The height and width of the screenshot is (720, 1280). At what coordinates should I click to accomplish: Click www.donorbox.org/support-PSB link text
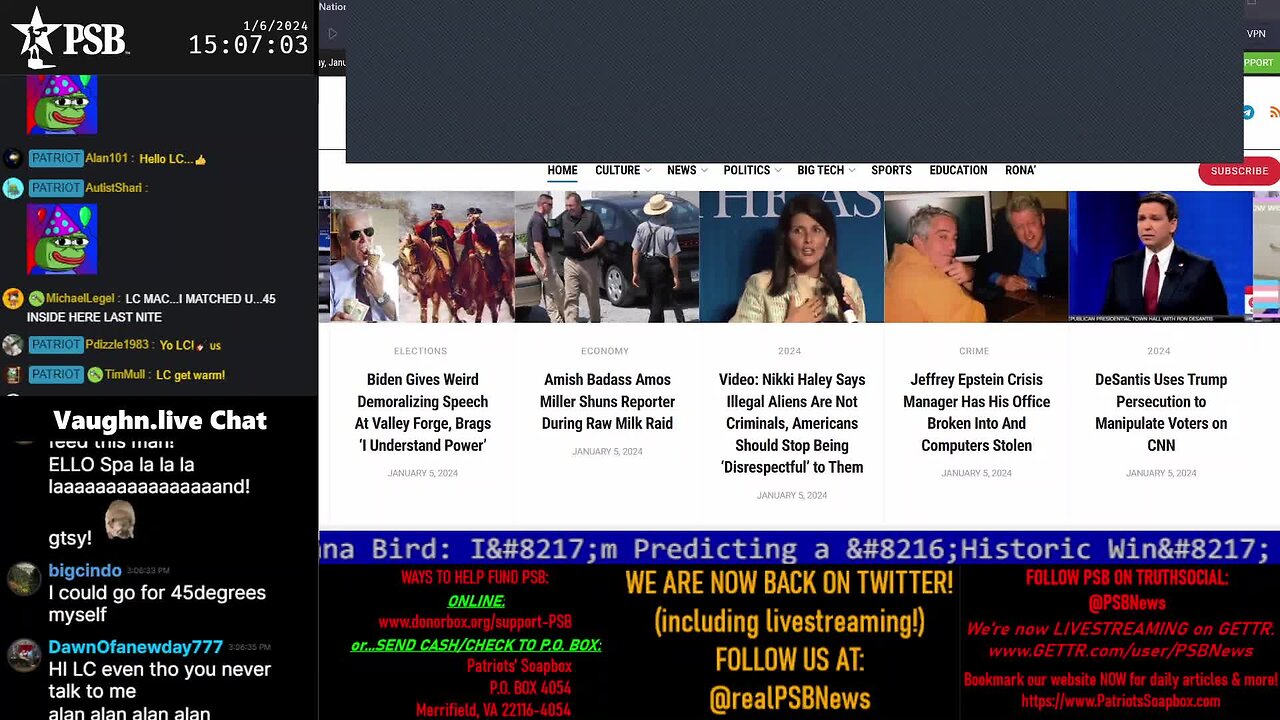pos(475,622)
